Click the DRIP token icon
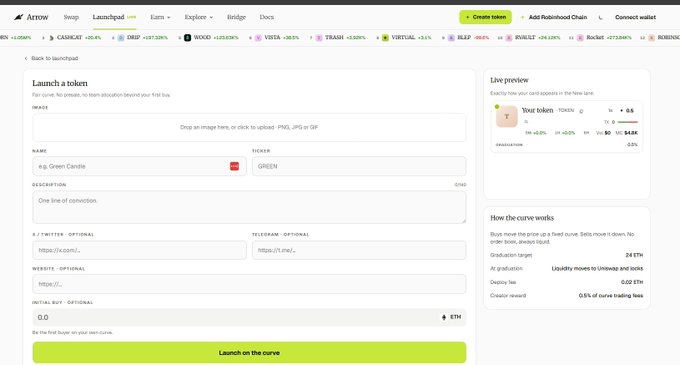Viewport: 680px width, 365px height. (x=121, y=38)
